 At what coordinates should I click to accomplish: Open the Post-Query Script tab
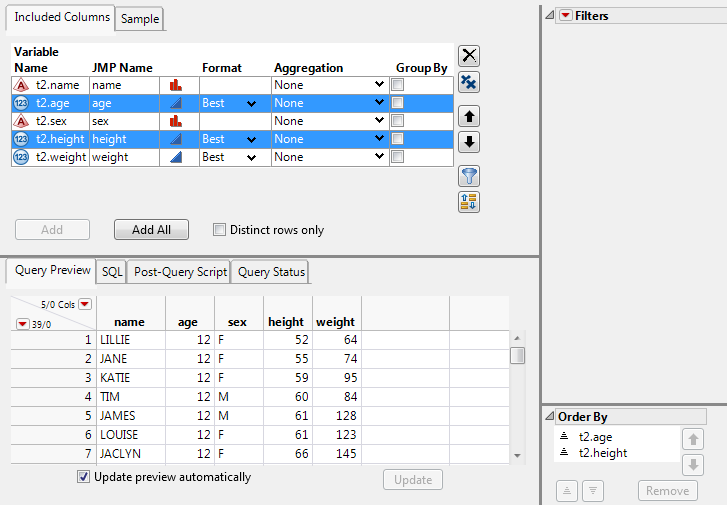tap(180, 271)
